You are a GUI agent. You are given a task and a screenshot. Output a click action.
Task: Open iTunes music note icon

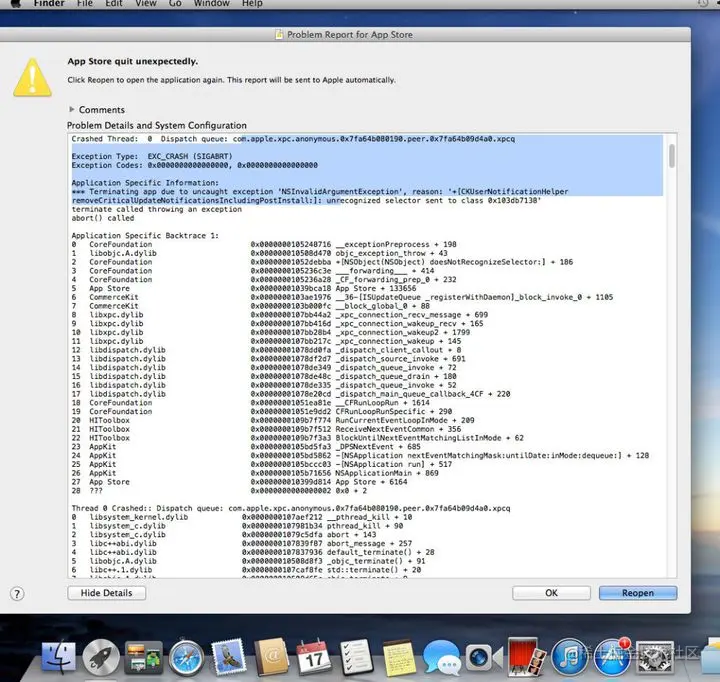coord(569,658)
